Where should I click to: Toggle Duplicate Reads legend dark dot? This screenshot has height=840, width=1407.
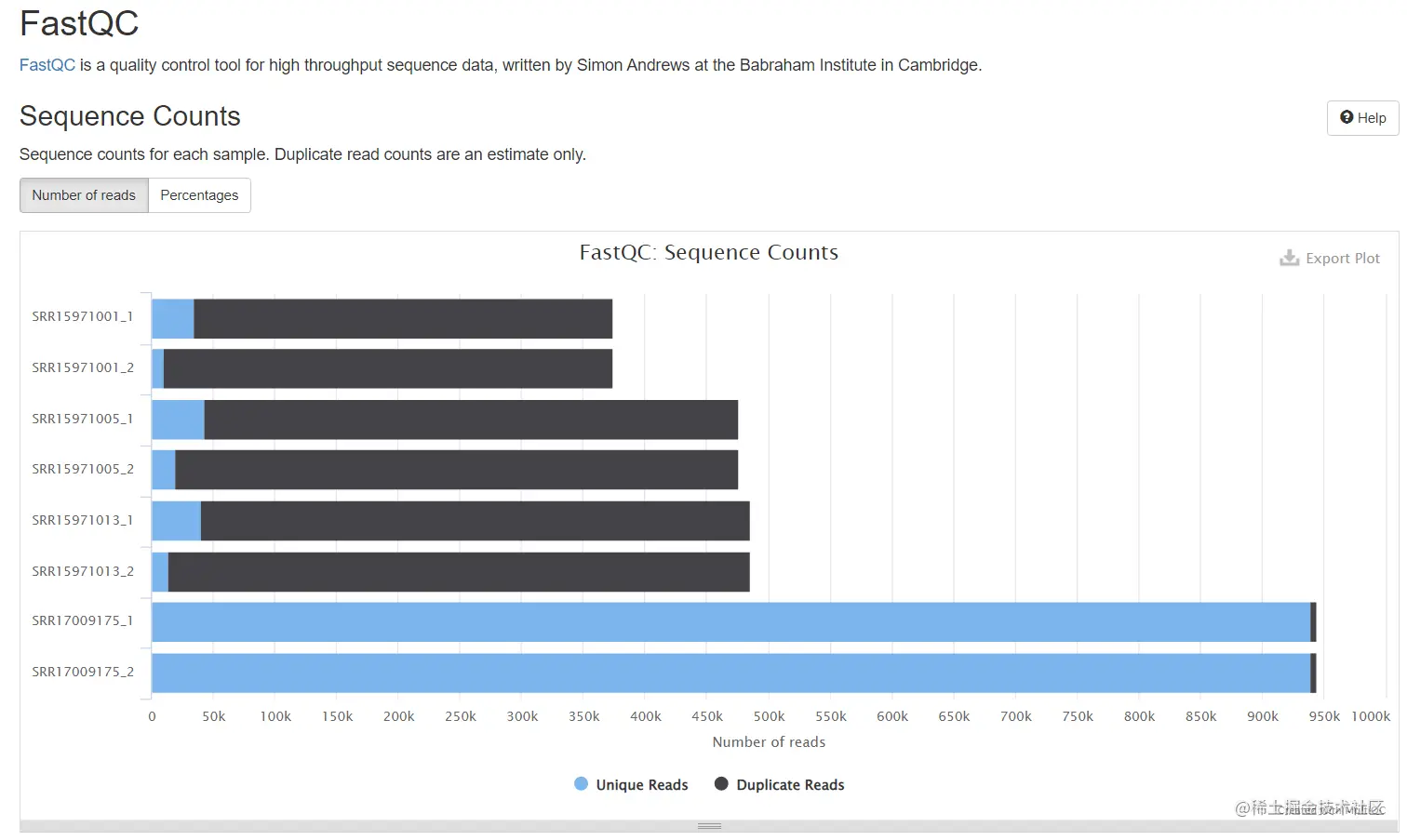(x=721, y=784)
